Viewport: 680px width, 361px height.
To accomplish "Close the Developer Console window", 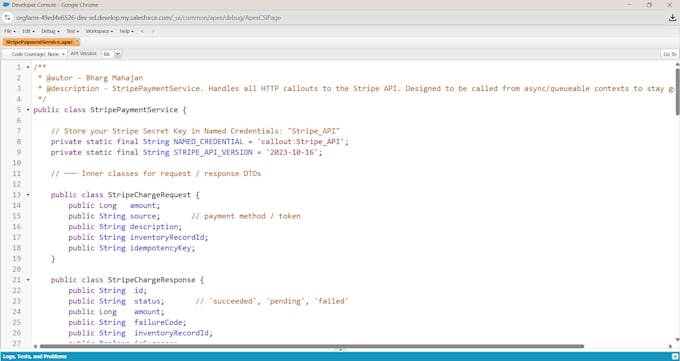I will (x=669, y=5).
